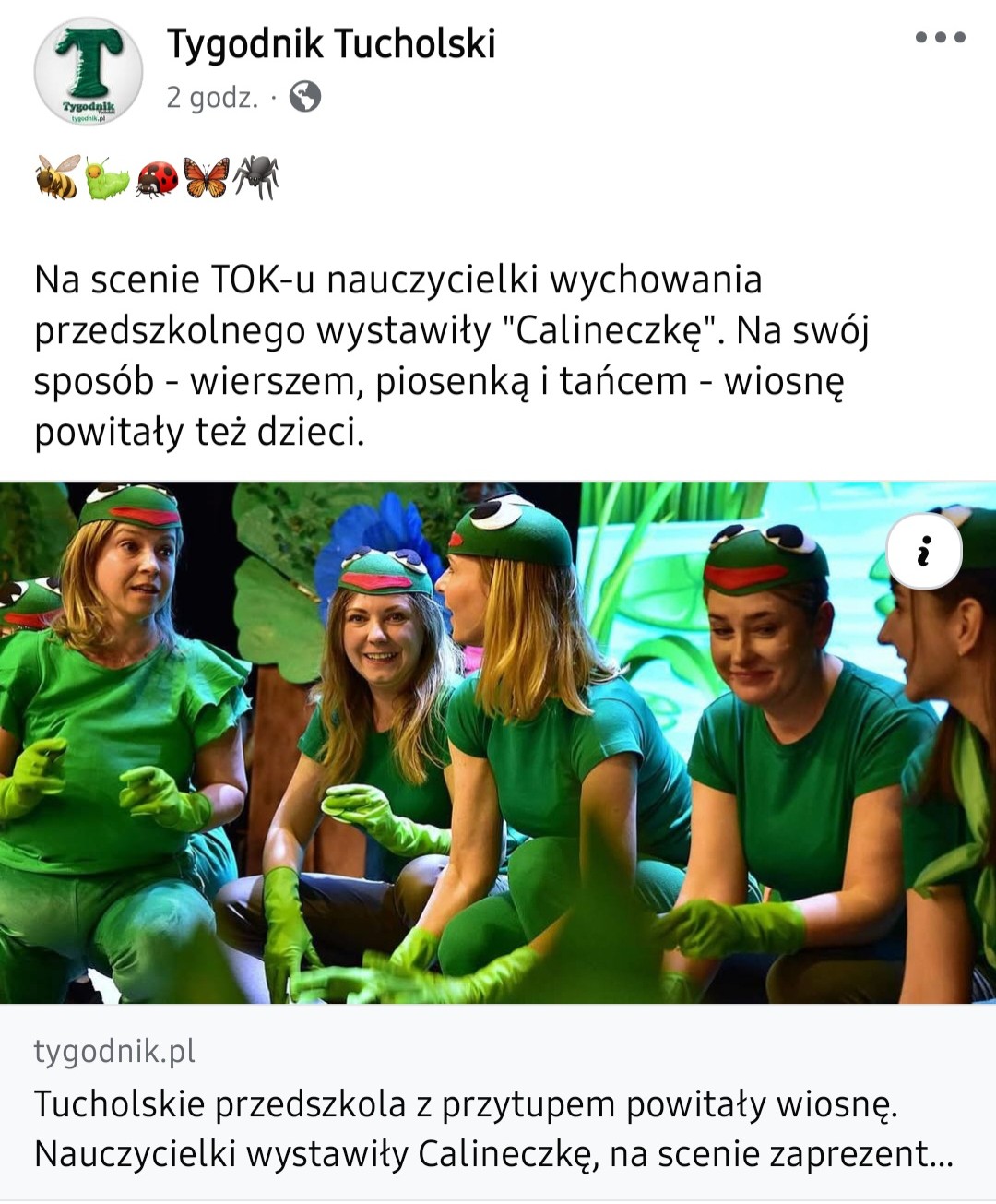Tap the link preview card footer area
Viewport: 996px width, 1204px height.
point(498,1103)
